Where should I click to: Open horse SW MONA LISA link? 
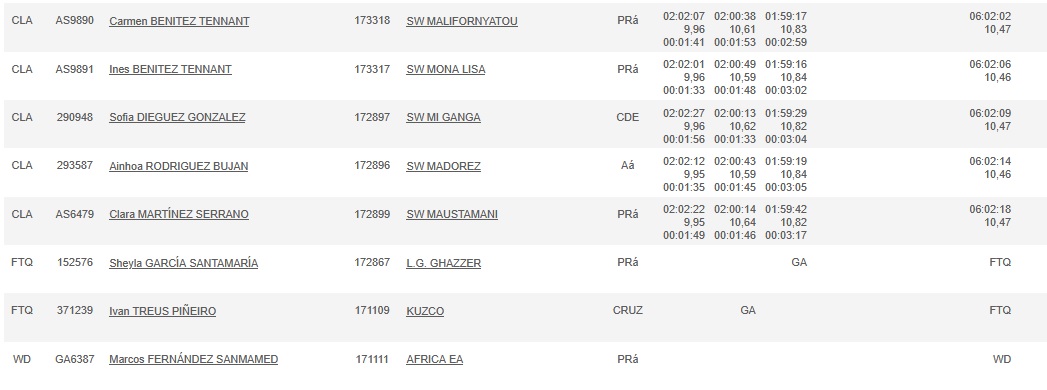pyautogui.click(x=445, y=69)
